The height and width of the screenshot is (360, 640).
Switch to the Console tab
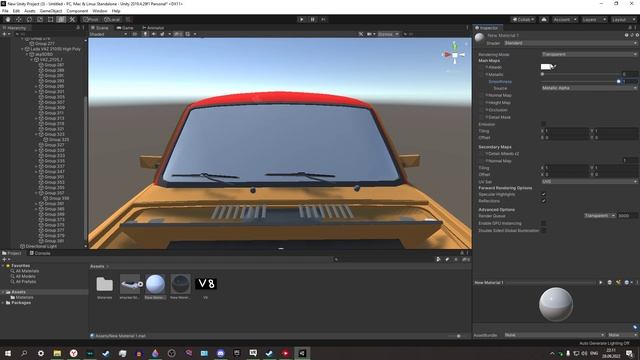pos(40,253)
